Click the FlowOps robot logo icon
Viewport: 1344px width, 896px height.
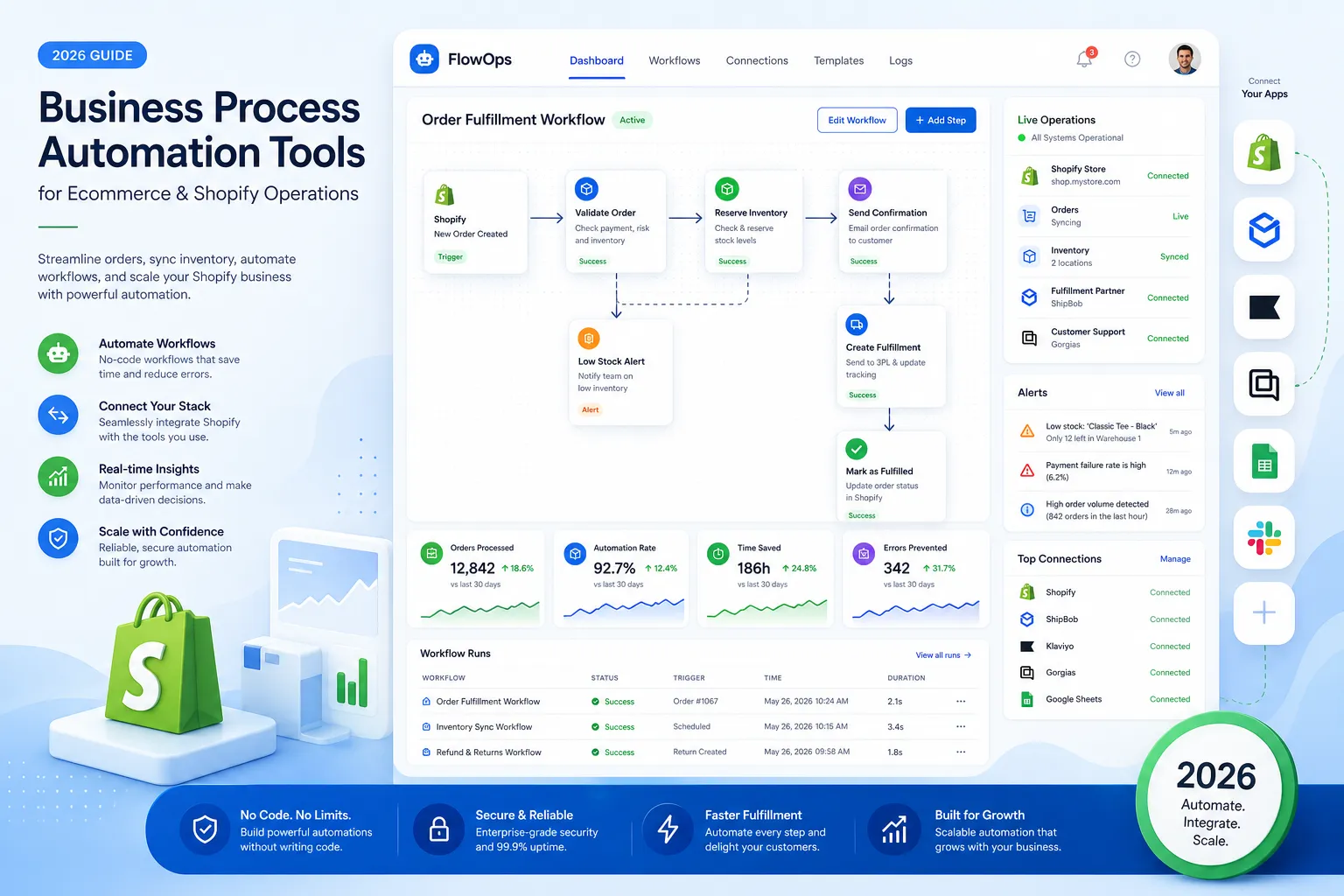coord(424,59)
